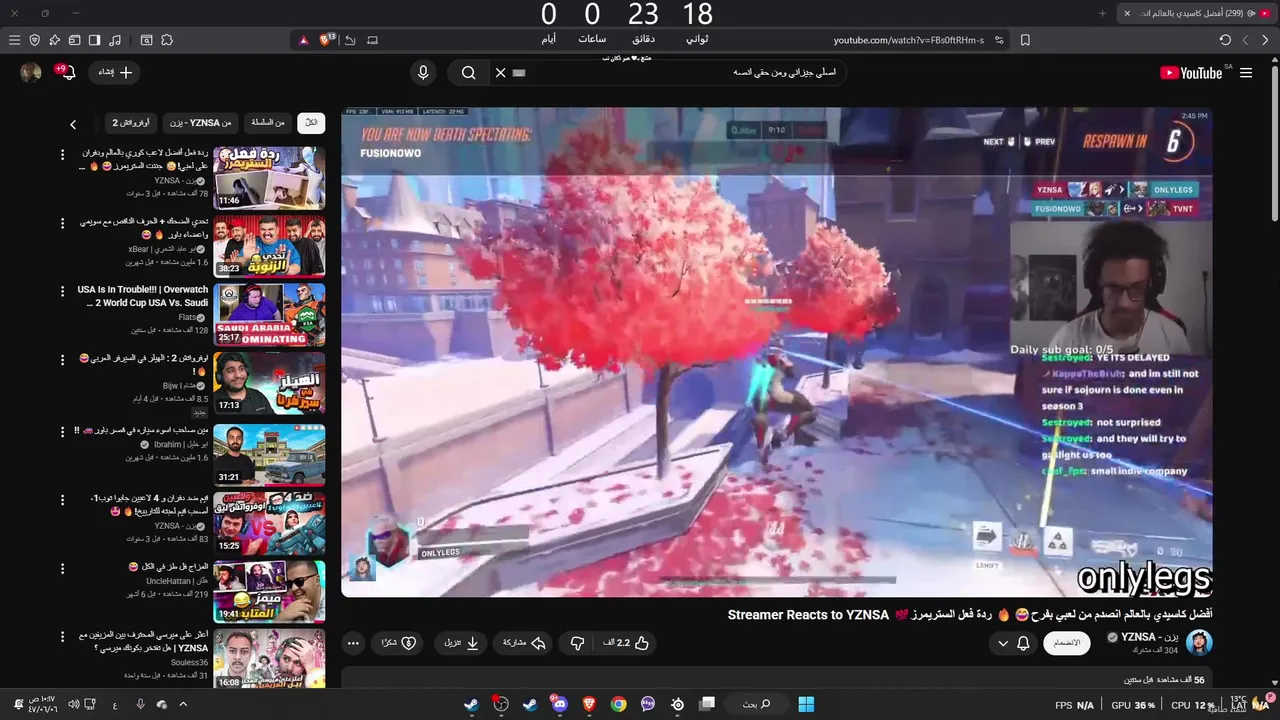Open USA Is In Trouble Overwatch video
Screen dimensions: 1280x720
click(269, 314)
